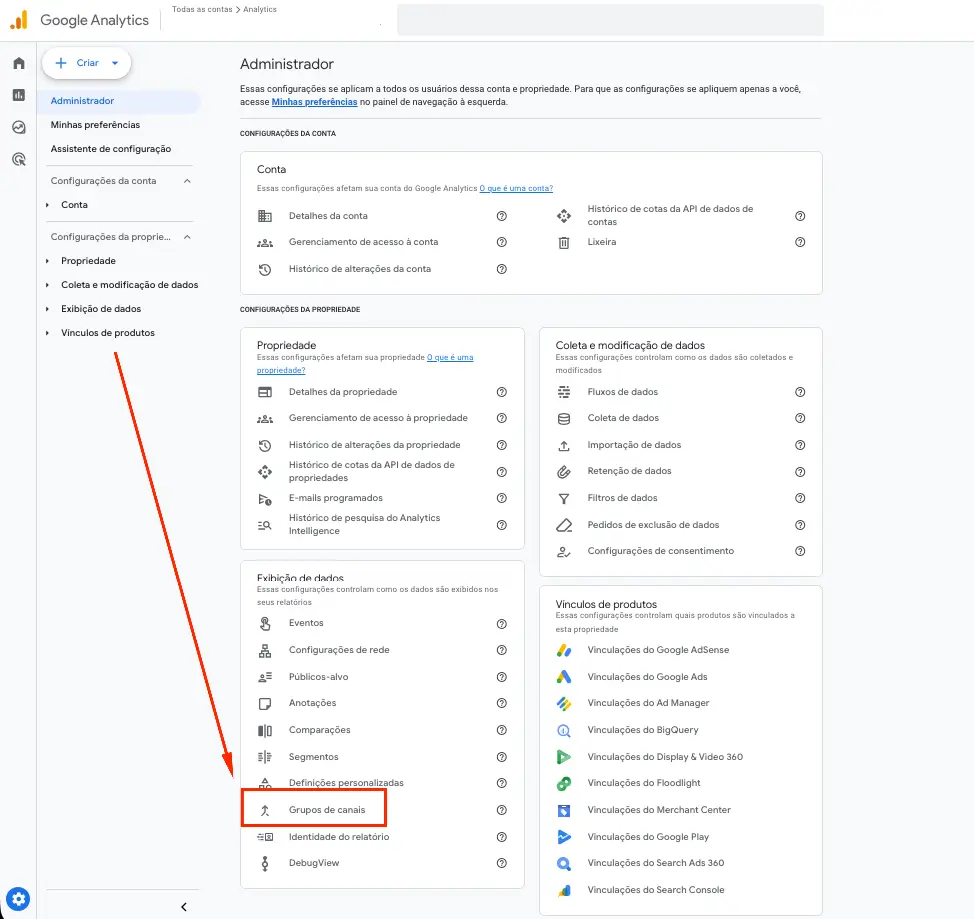Click the Lixeira trash icon

564,242
